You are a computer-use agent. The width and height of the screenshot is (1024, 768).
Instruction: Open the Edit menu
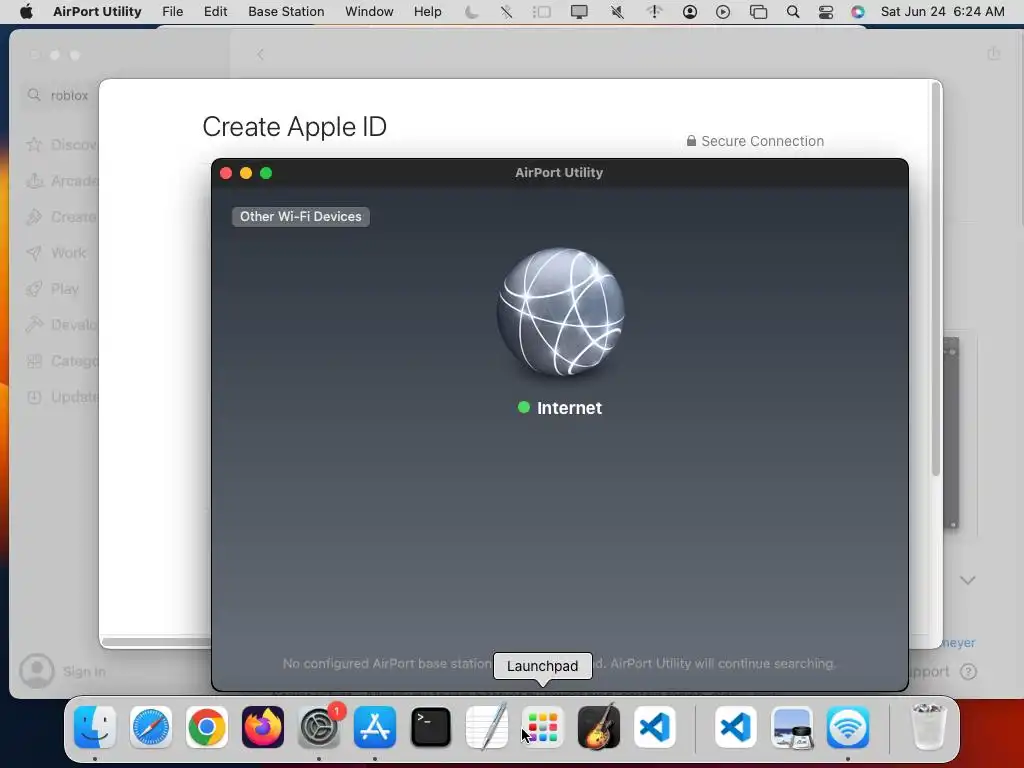216,12
